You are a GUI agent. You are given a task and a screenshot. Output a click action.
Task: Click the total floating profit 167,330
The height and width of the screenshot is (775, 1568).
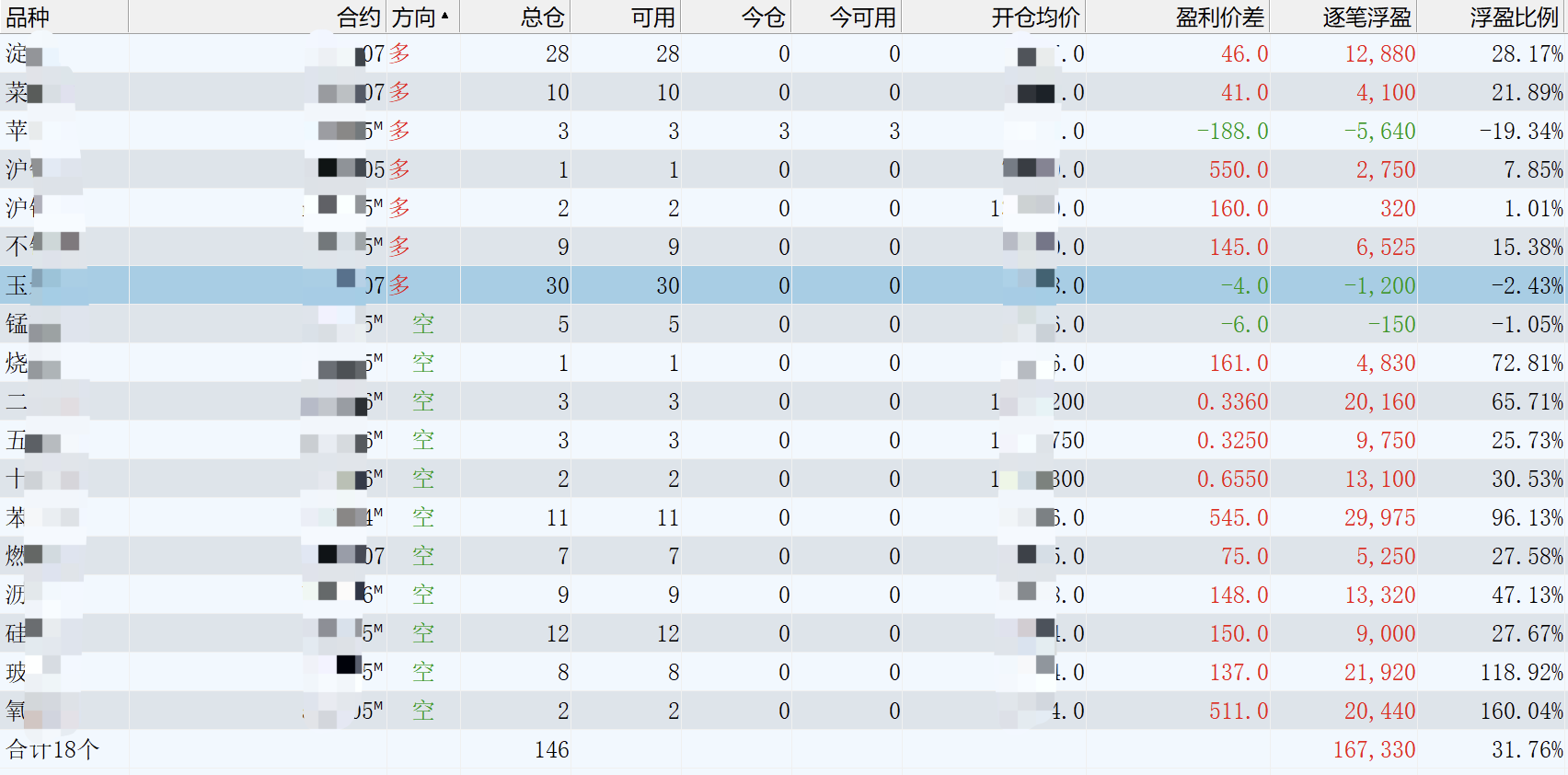click(x=1374, y=750)
